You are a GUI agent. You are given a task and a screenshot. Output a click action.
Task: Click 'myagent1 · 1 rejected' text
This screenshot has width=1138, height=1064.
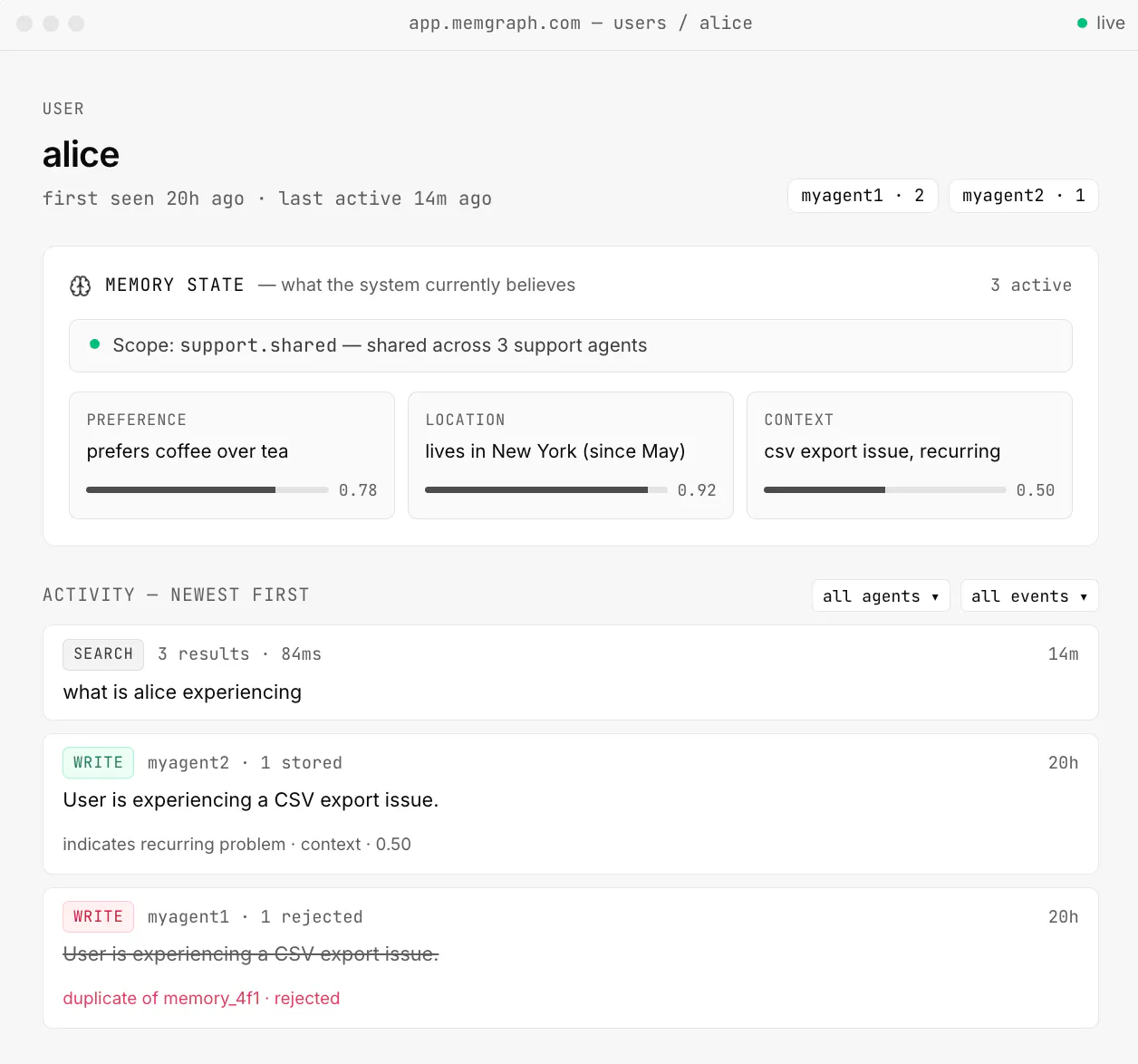click(255, 917)
